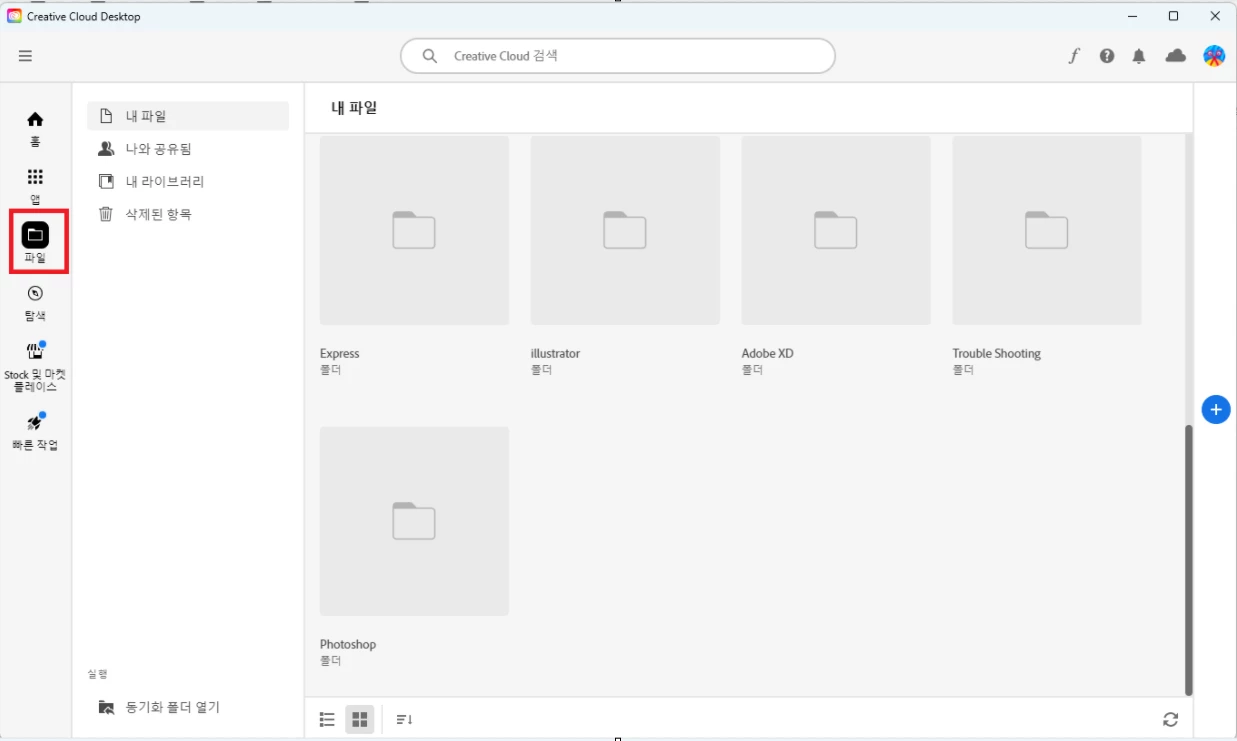Open the Help question mark icon

point(1107,56)
